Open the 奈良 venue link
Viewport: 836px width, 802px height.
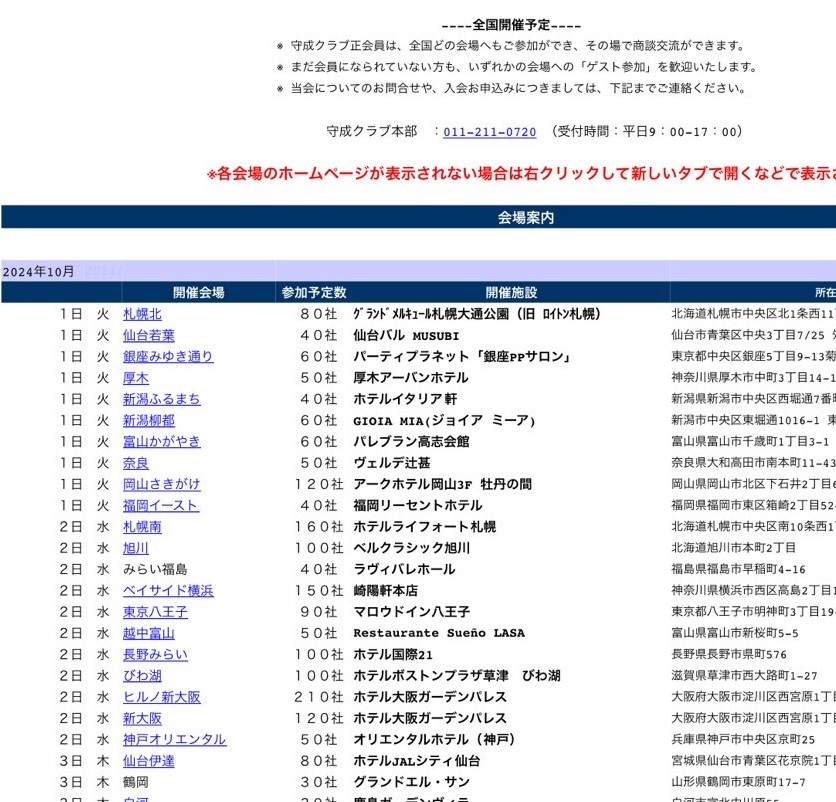(136, 463)
